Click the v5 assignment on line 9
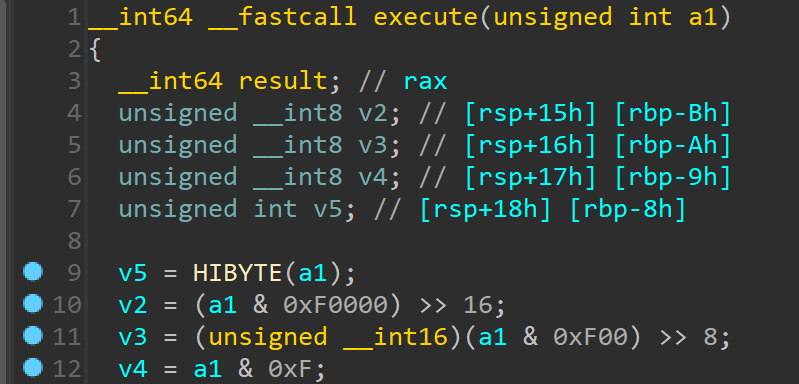This screenshot has height=384, width=799. pyautogui.click(x=133, y=273)
